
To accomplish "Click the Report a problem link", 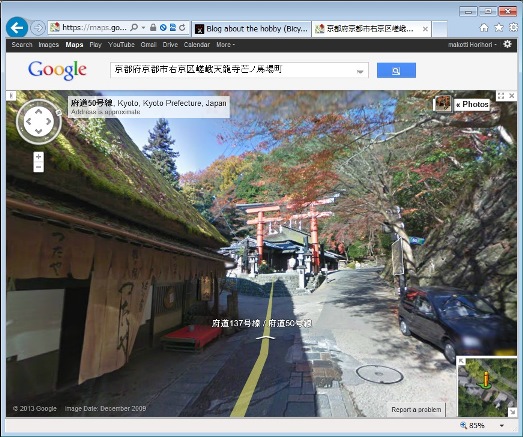I will (x=416, y=409).
